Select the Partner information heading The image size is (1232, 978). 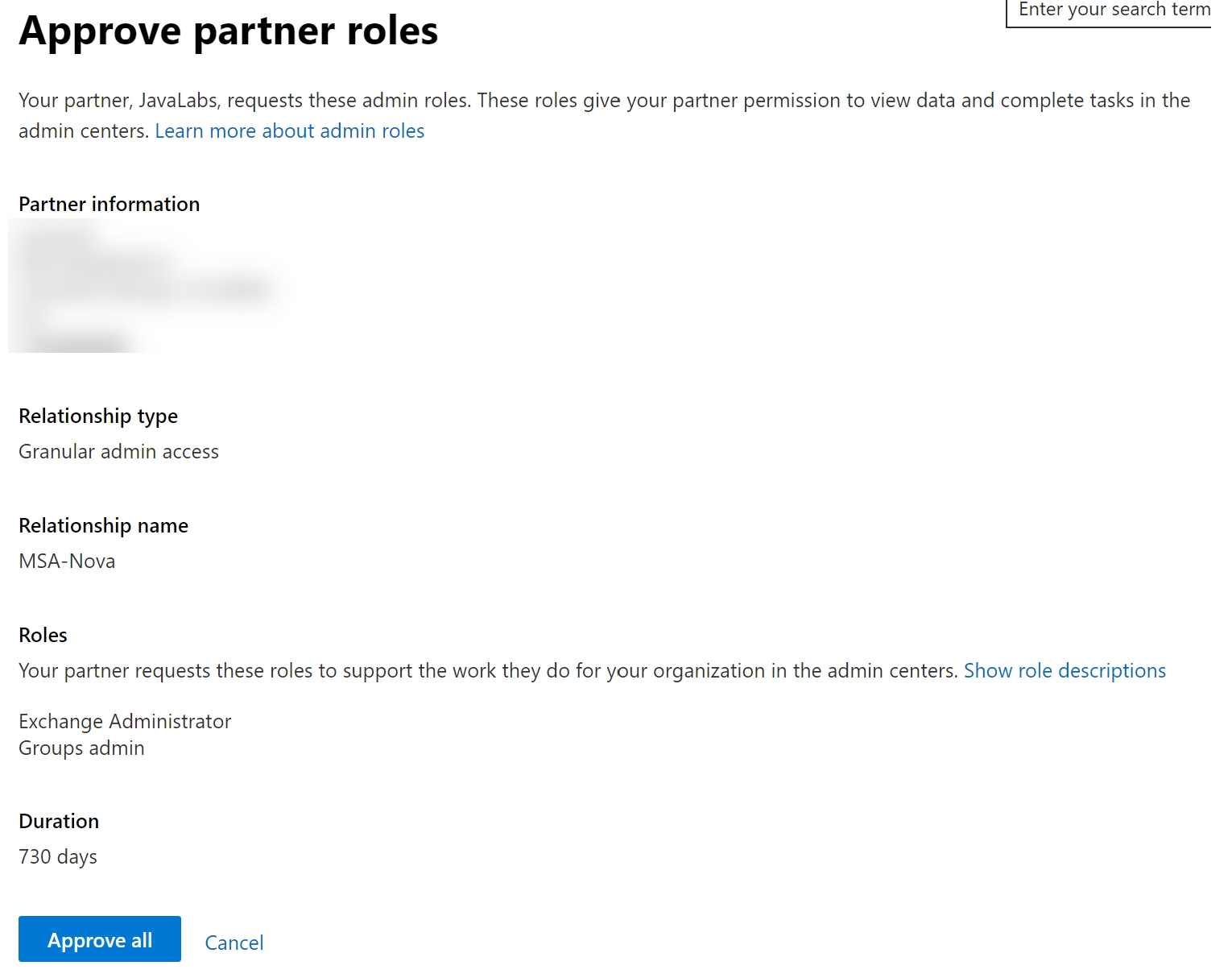109,205
